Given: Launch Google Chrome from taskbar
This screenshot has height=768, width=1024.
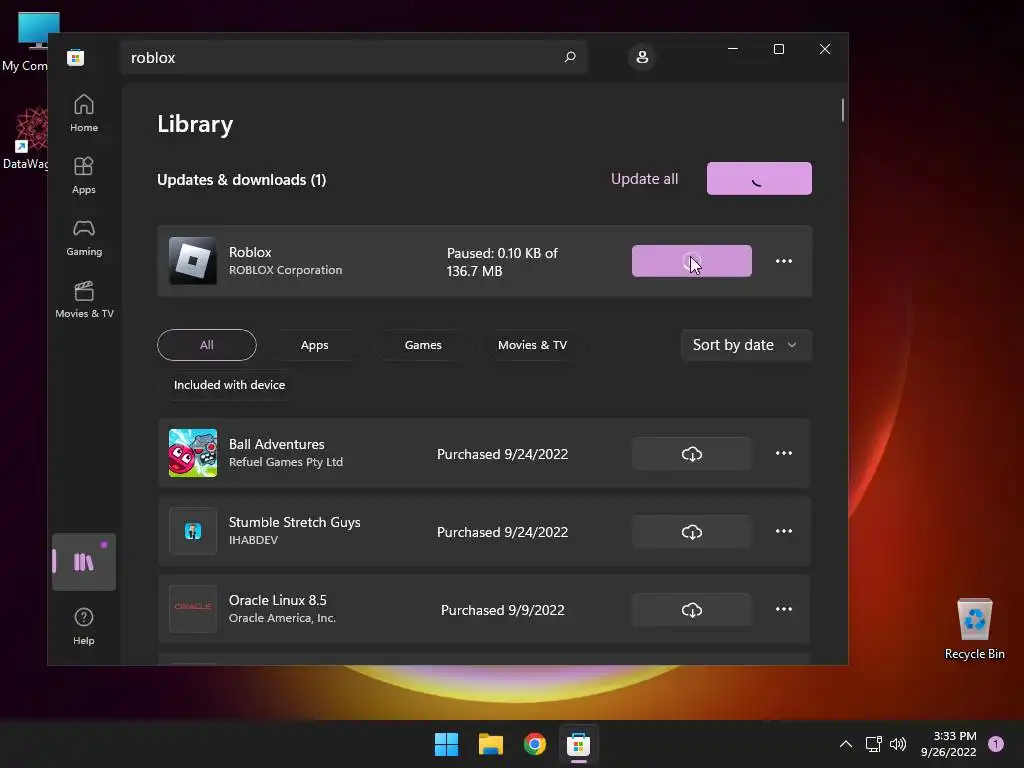Looking at the screenshot, I should point(534,744).
